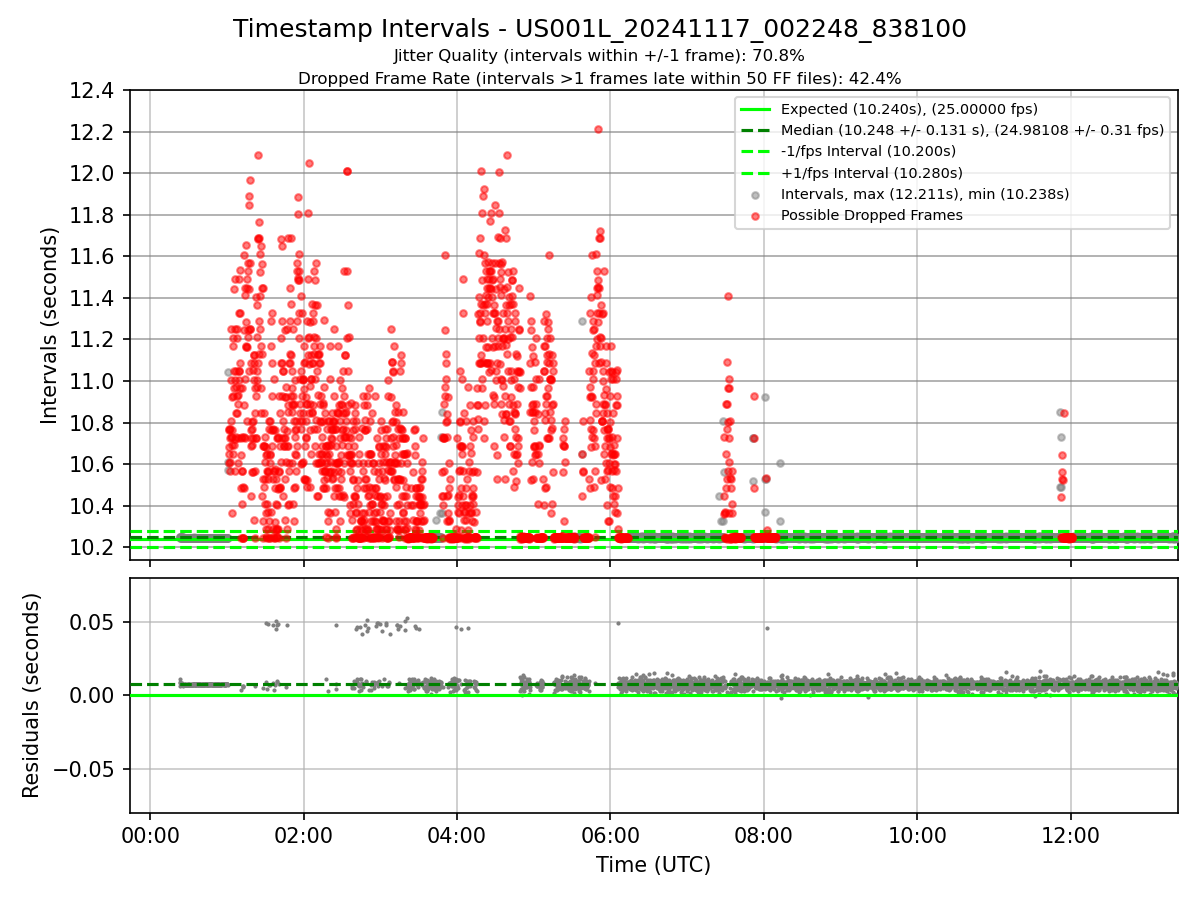Click the 12.4 tick label on the Intervals axis

(x=94, y=91)
